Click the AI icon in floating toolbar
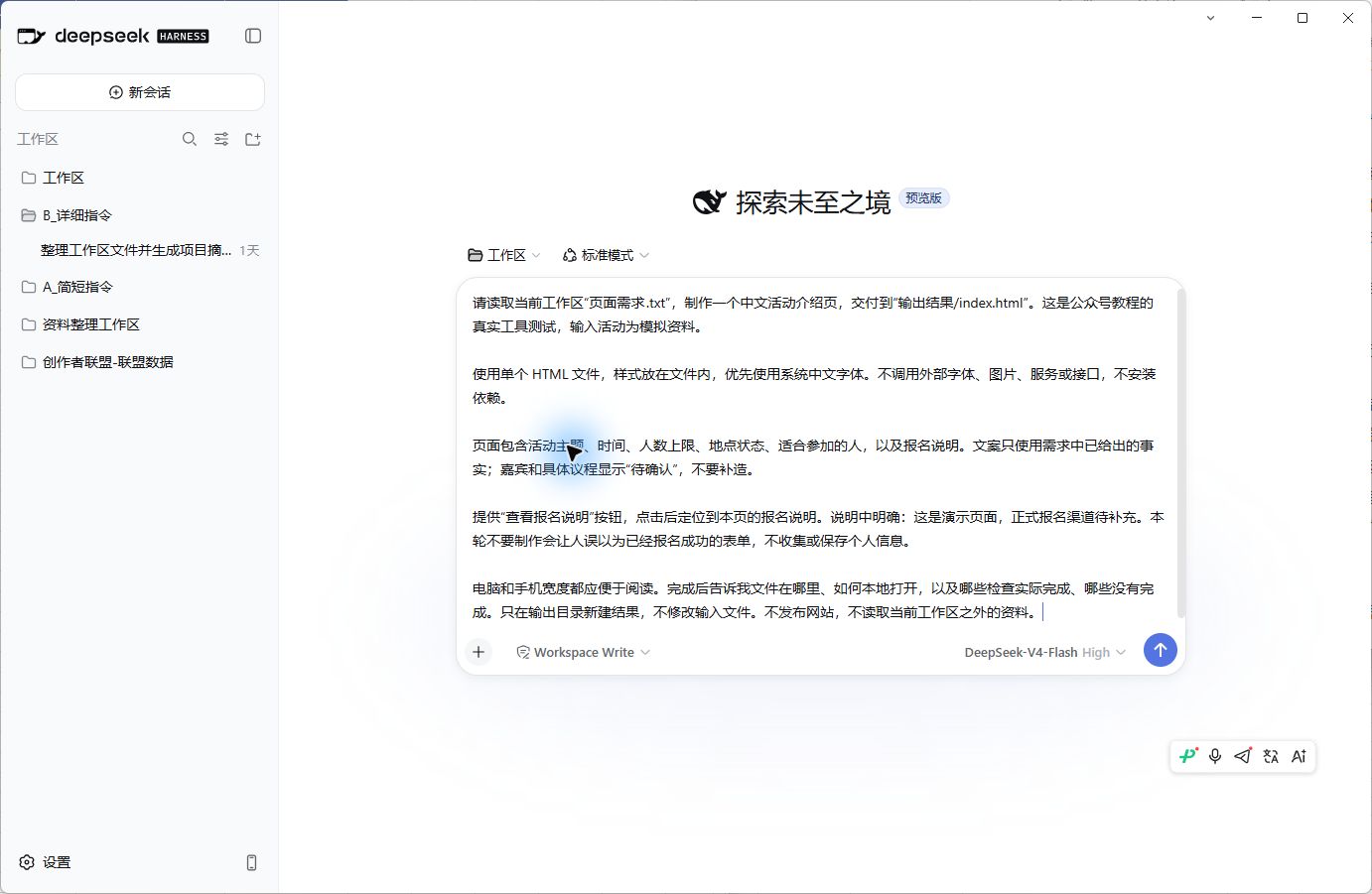Viewport: 1372px width, 894px height. tap(1299, 756)
